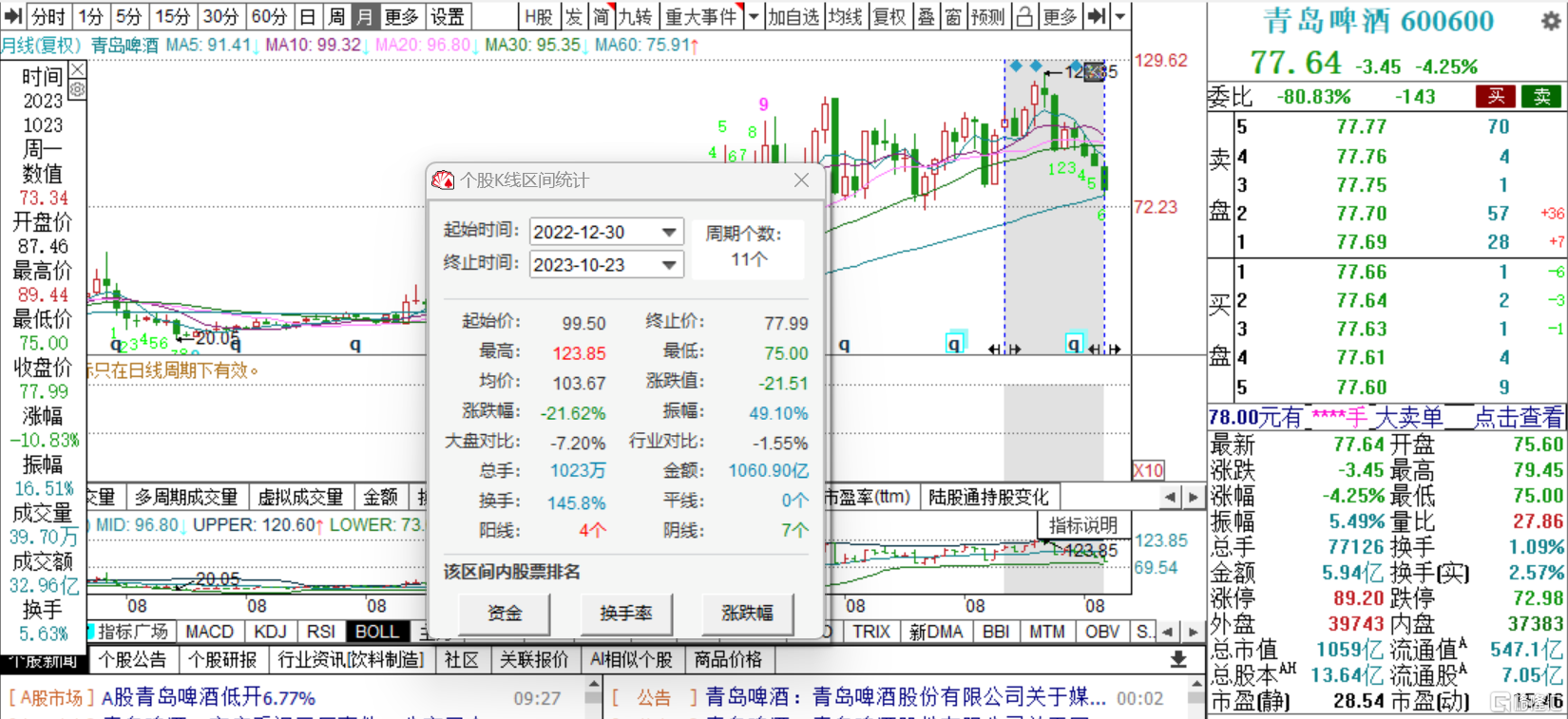Toggle 九转 indicator
Viewport: 1568px width, 719px height.
click(636, 16)
